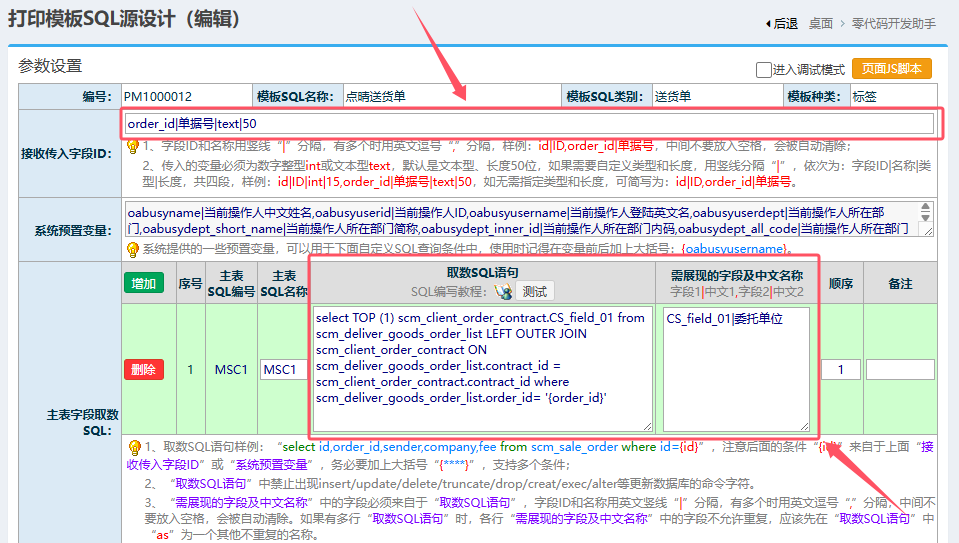Click the 顺序 input containing 1

coord(840,370)
